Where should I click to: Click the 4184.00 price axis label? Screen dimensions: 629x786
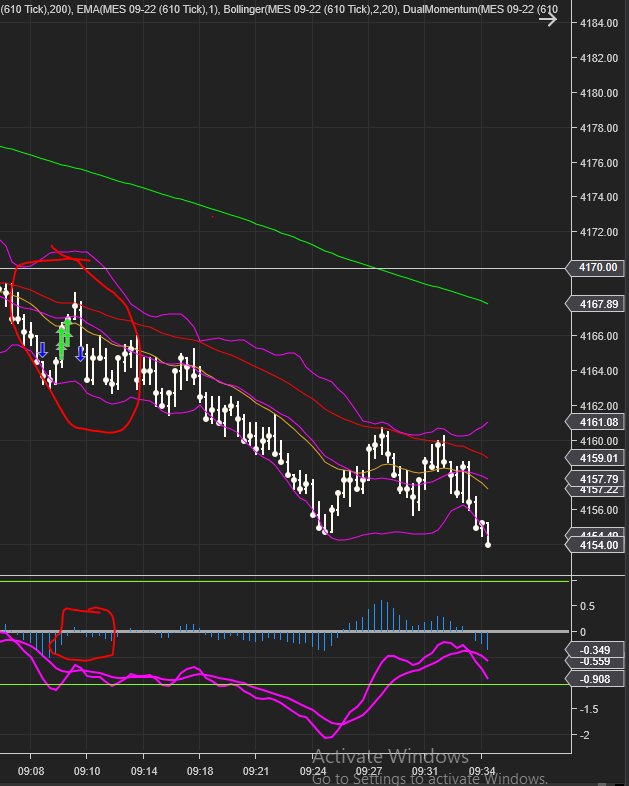point(598,23)
